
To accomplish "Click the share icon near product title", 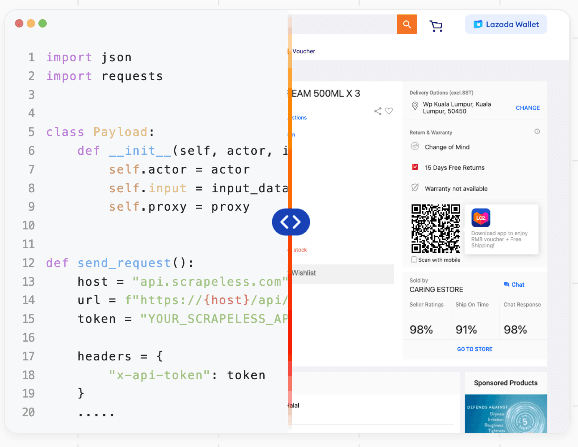I will click(x=377, y=111).
